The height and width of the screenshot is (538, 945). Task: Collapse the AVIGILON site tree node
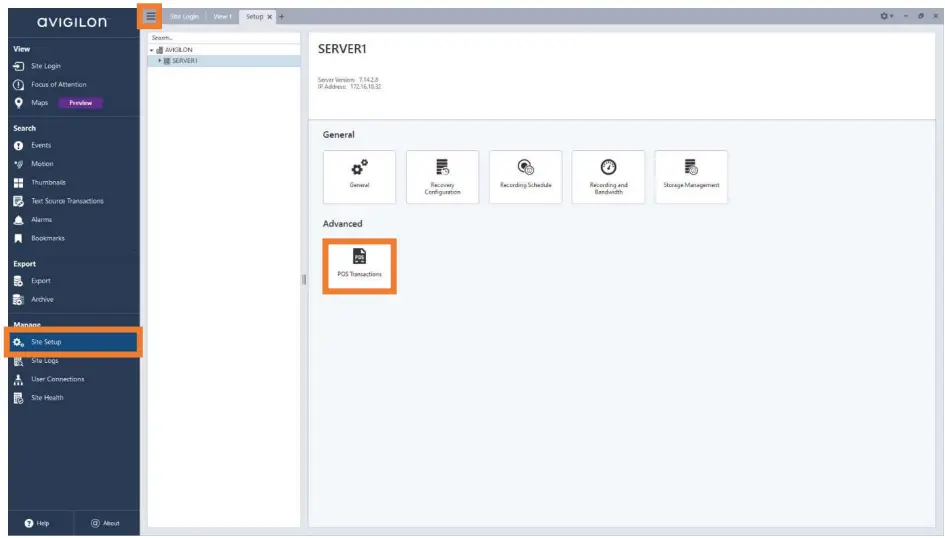151,50
